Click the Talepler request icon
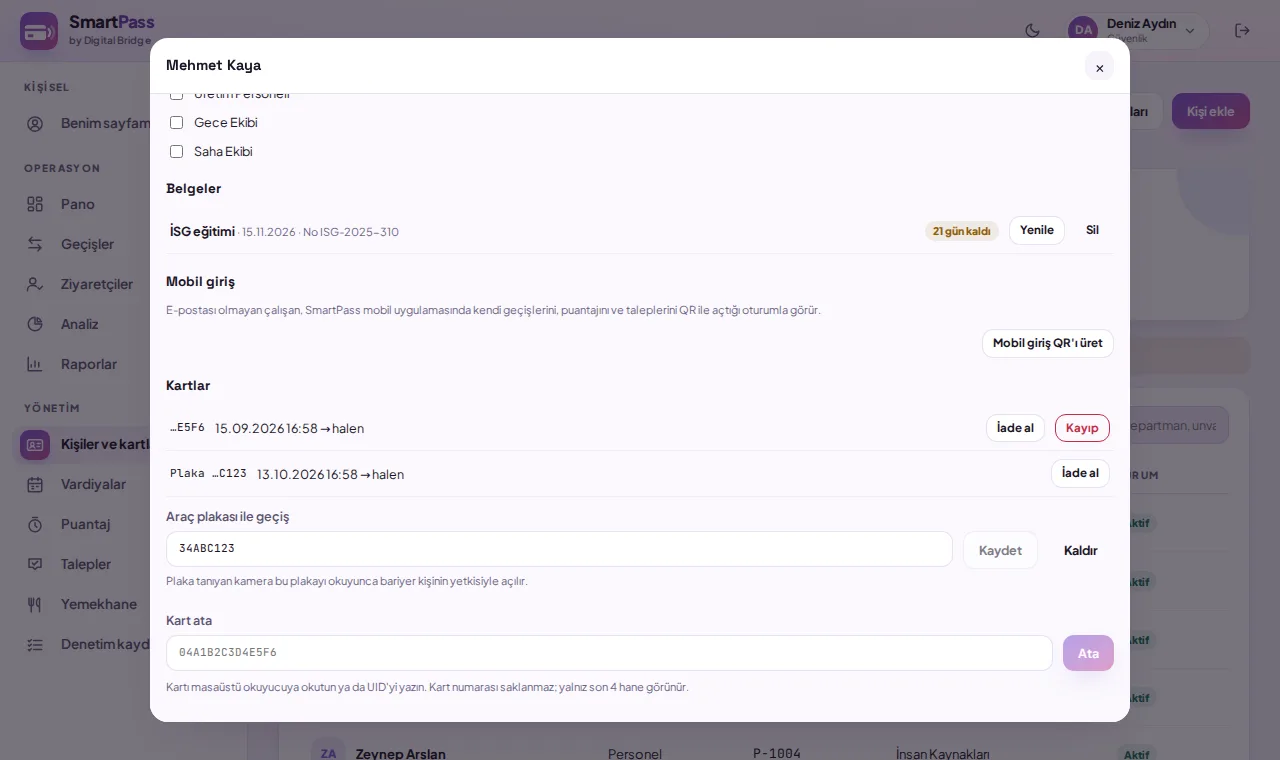 [x=35, y=564]
